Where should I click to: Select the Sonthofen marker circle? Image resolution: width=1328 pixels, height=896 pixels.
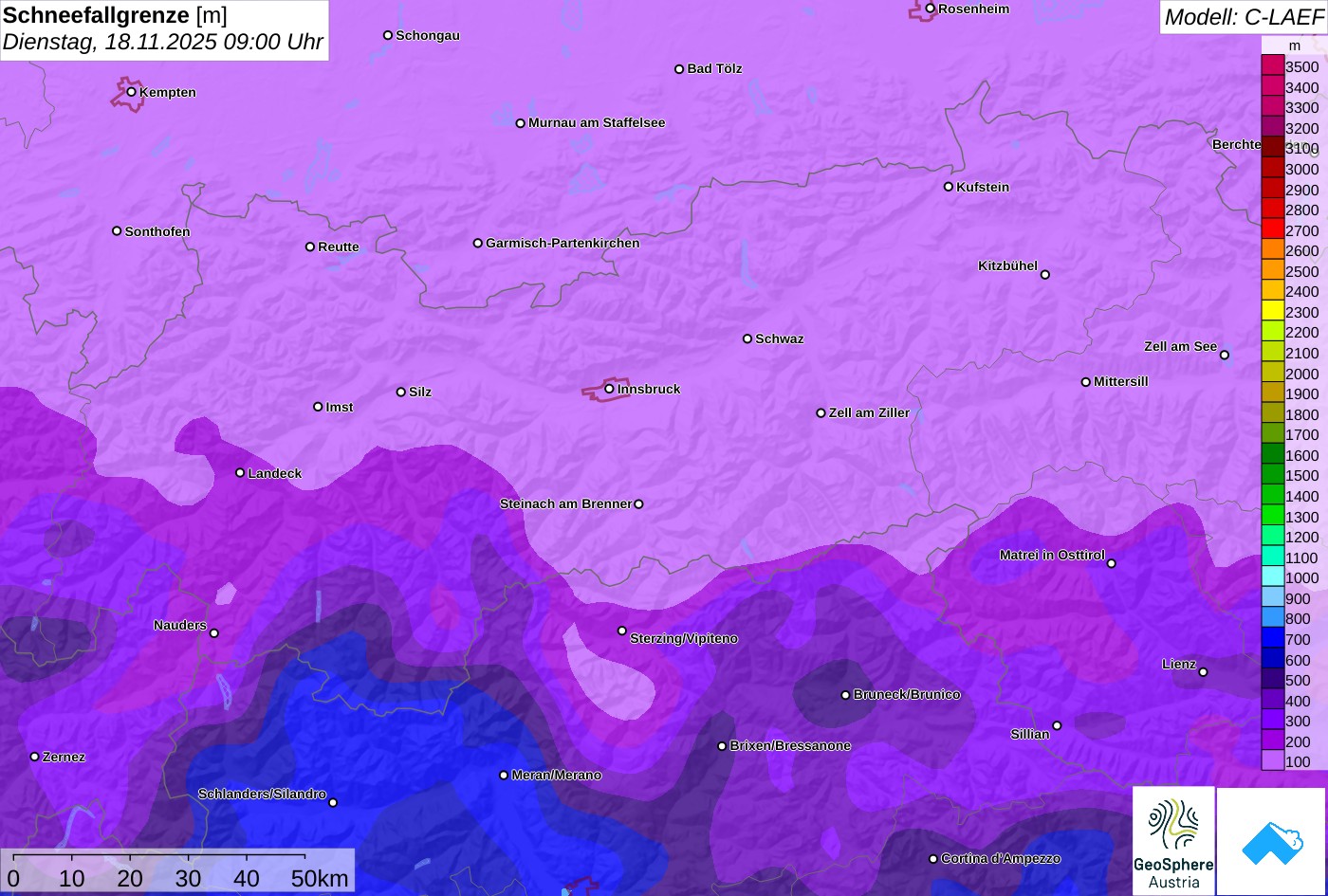point(117,231)
